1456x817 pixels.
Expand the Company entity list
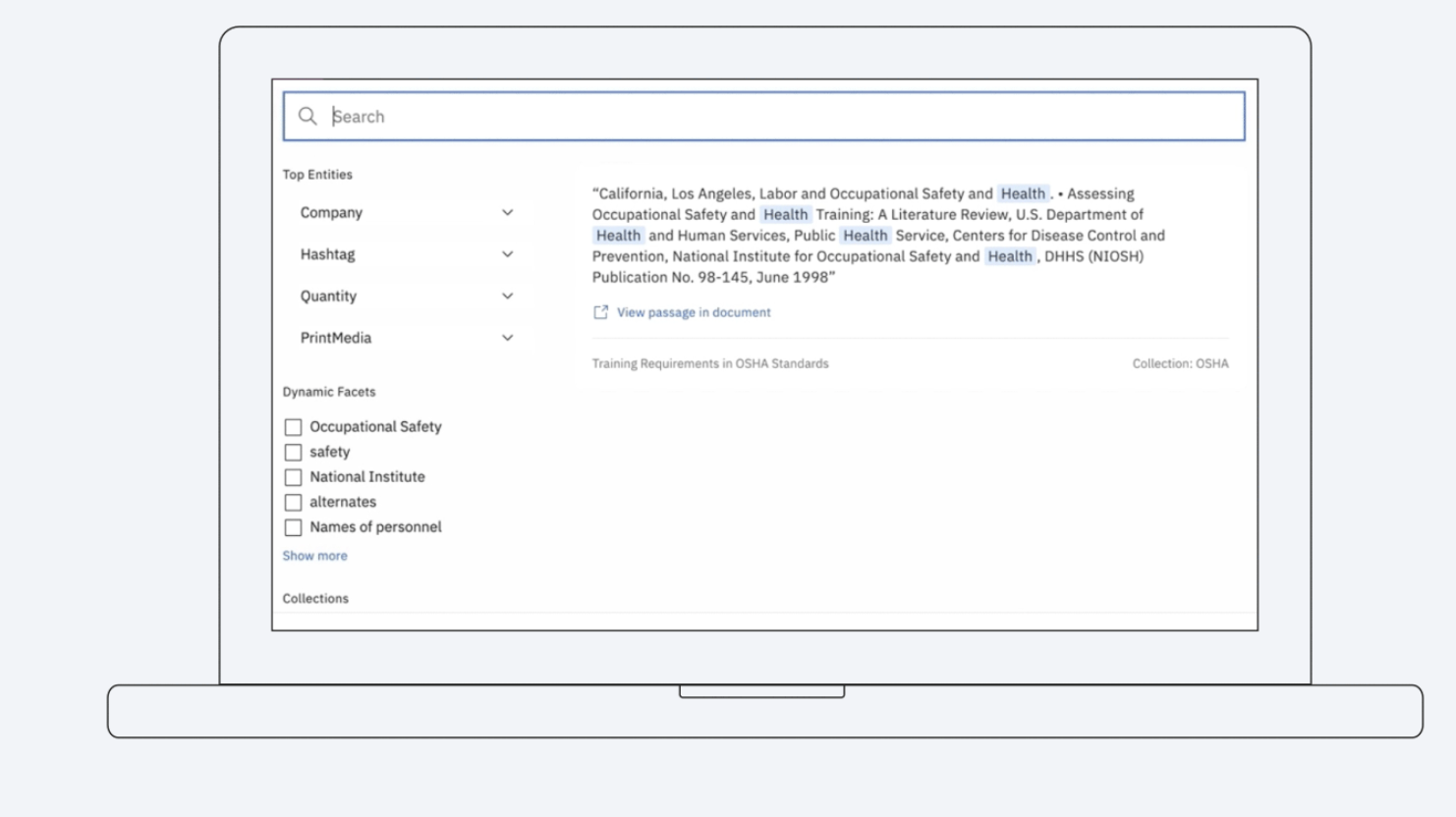click(508, 212)
